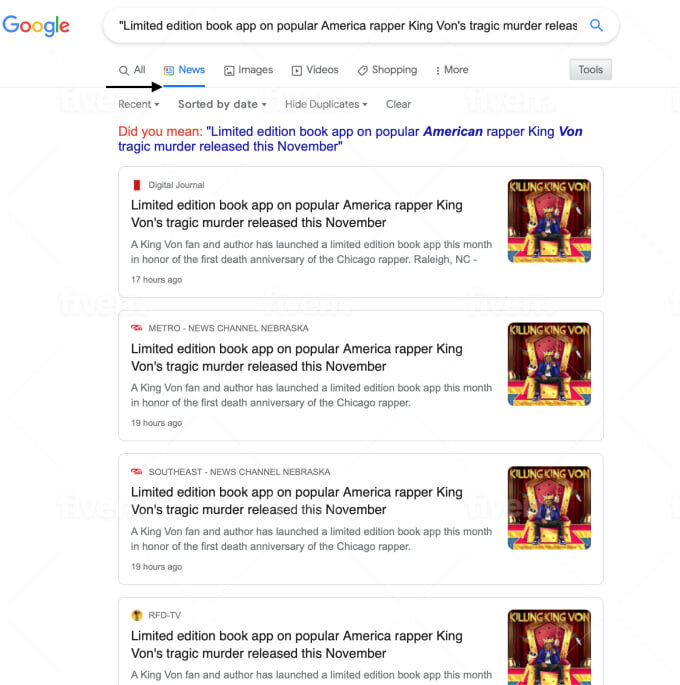Expand the More options menu
Screen dimensions: 680x685
(452, 70)
